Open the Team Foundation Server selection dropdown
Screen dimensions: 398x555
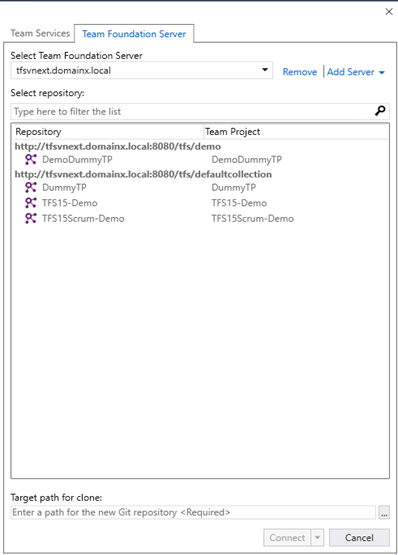pyautogui.click(x=265, y=70)
